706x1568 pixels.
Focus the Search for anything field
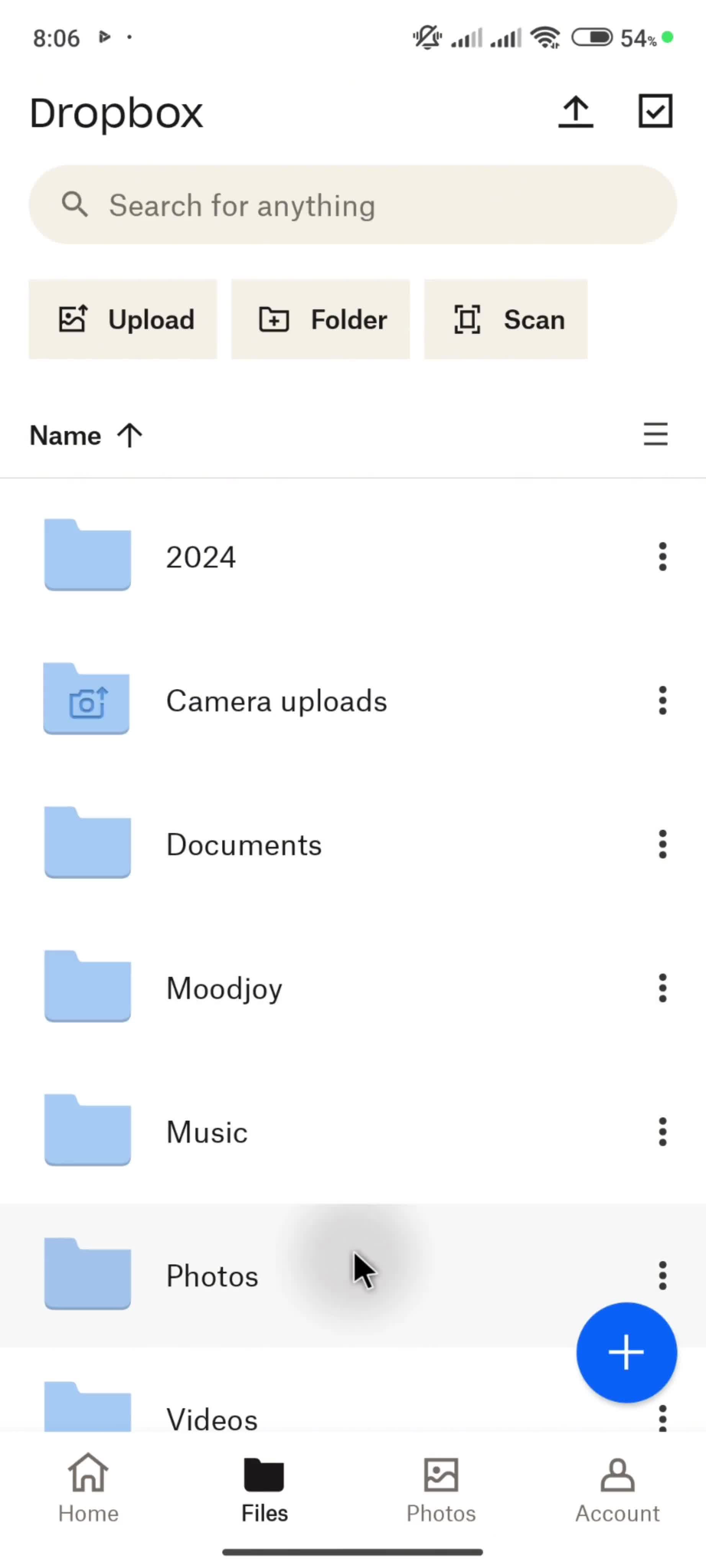point(353,204)
